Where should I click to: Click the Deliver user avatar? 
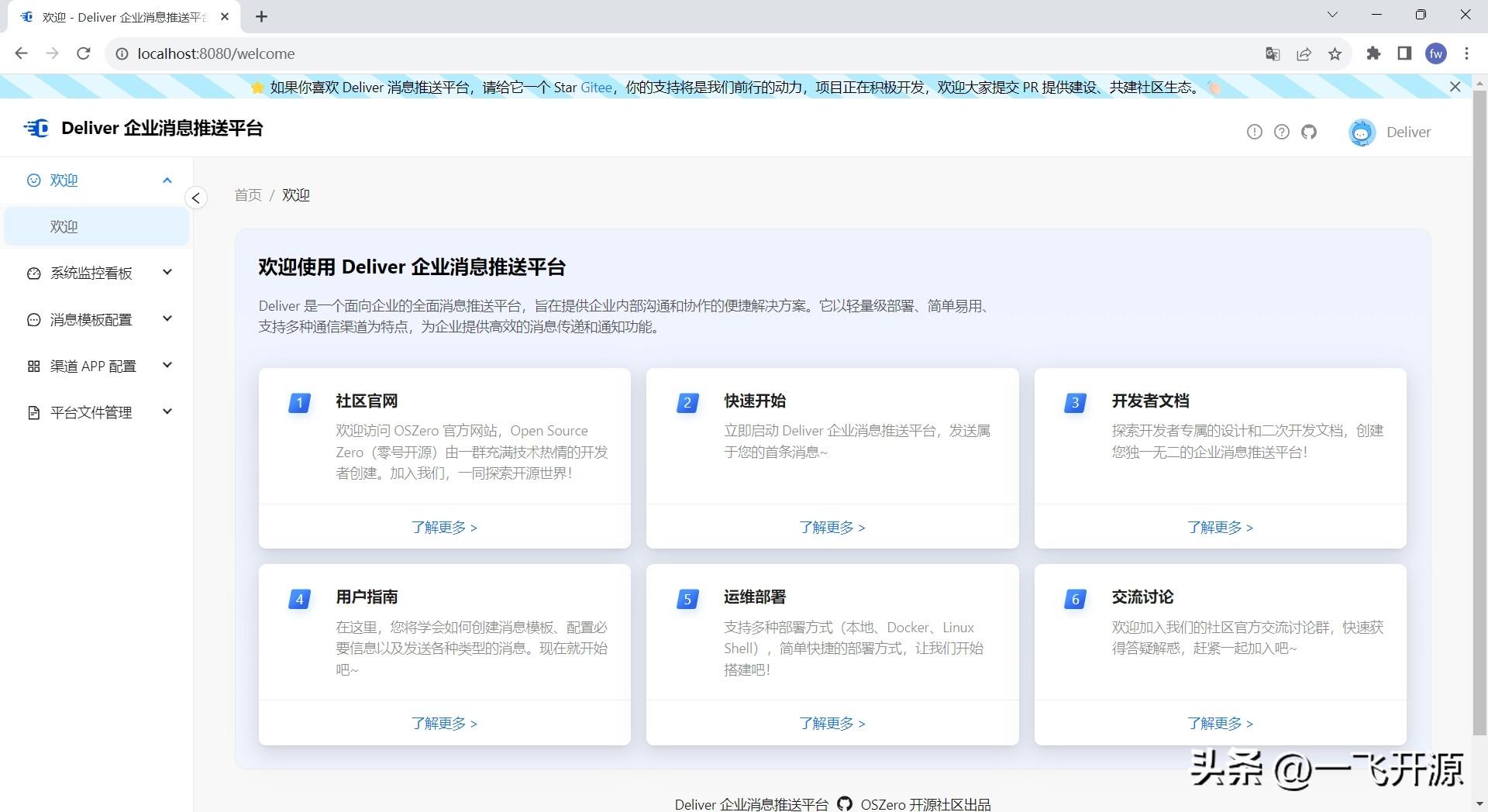[1362, 132]
